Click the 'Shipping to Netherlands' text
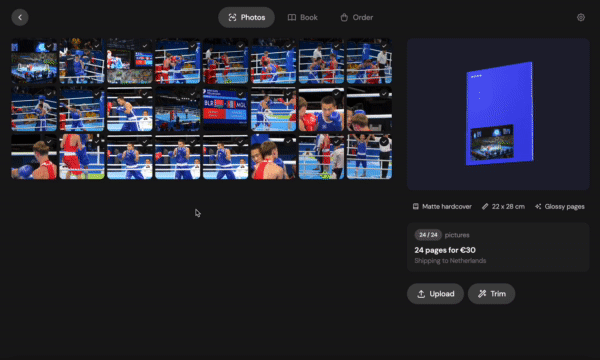The height and width of the screenshot is (360, 600). [x=450, y=261]
